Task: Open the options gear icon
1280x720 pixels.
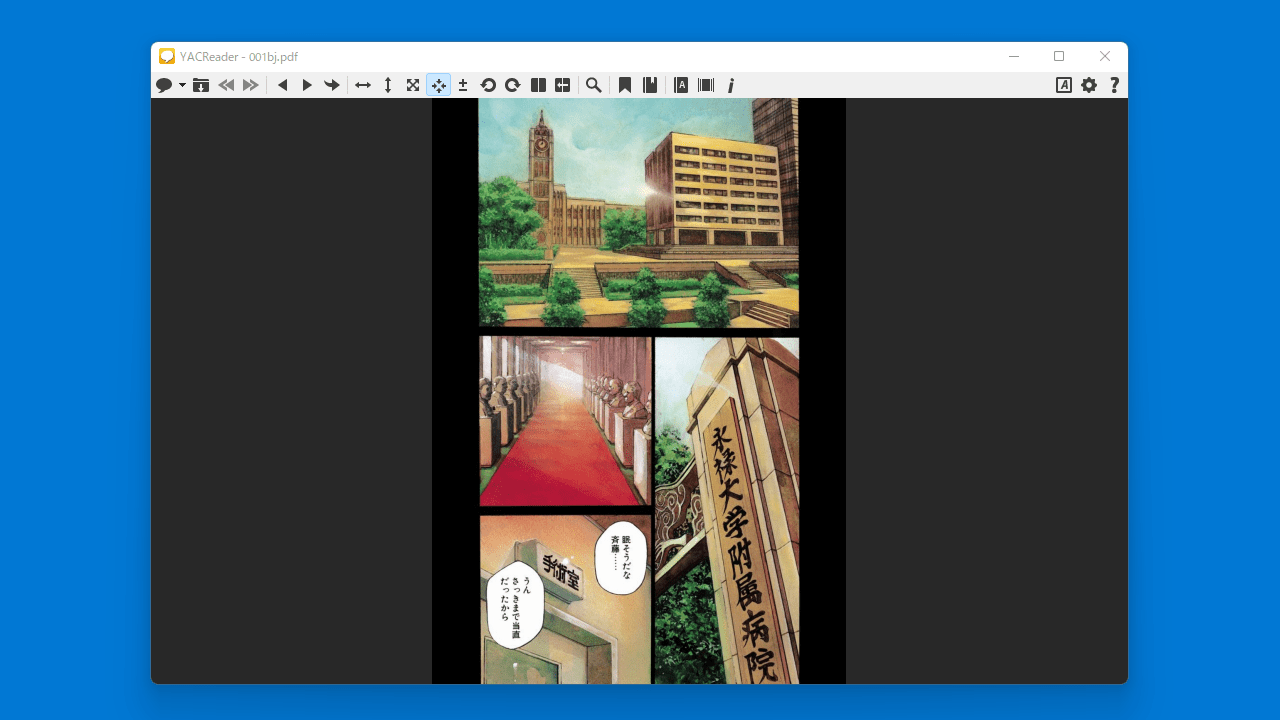Action: [1089, 86]
